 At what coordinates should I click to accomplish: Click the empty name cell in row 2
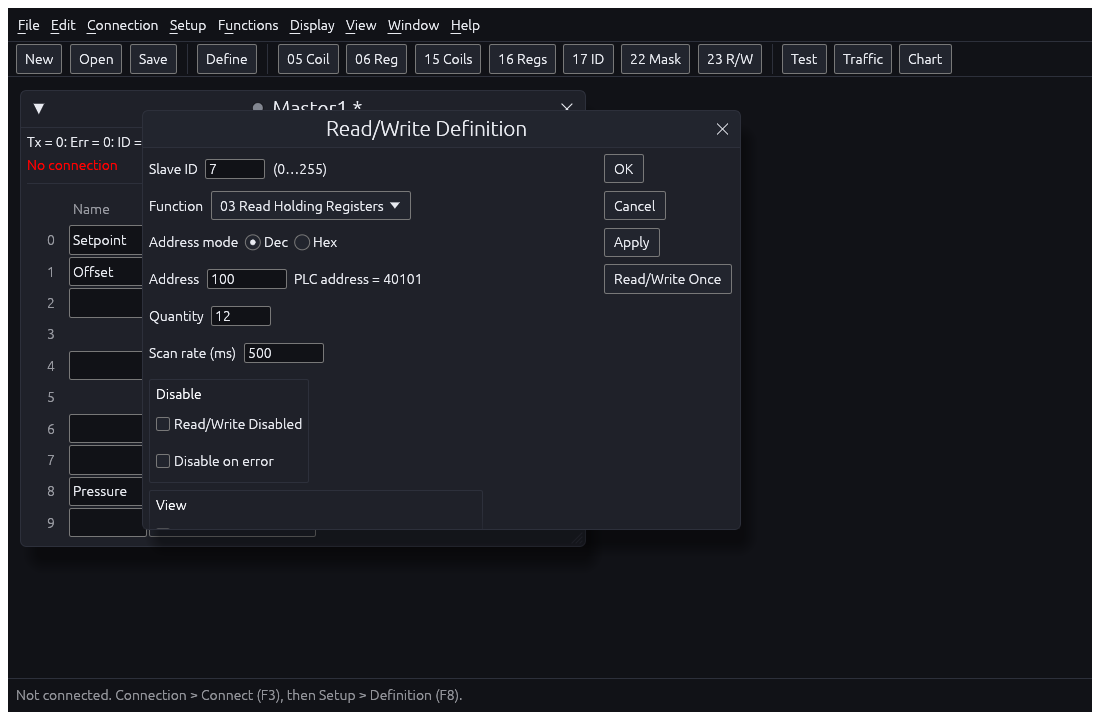click(x=106, y=303)
